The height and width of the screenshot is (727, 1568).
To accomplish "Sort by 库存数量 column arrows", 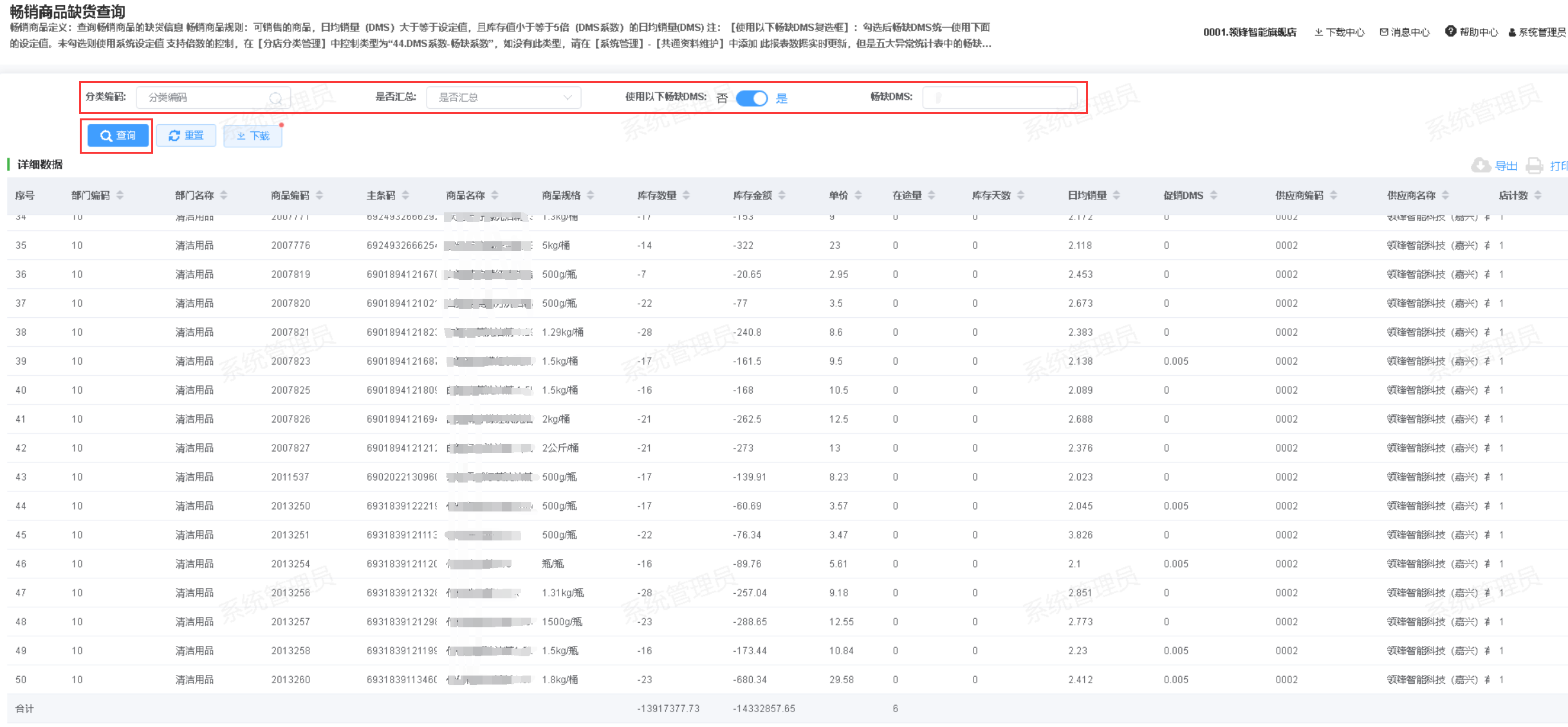I will [x=686, y=195].
